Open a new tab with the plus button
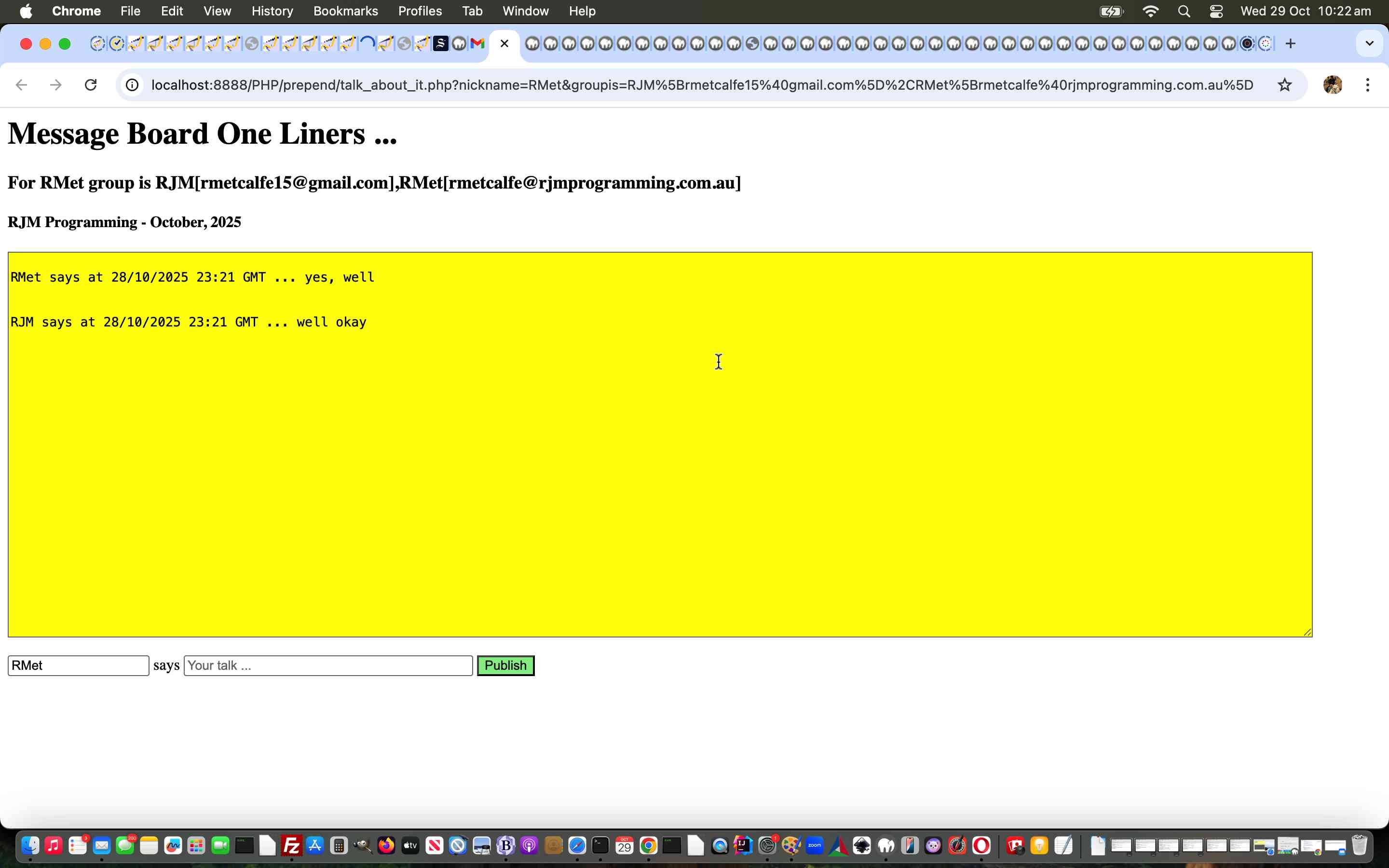This screenshot has height=868, width=1389. 1291,43
